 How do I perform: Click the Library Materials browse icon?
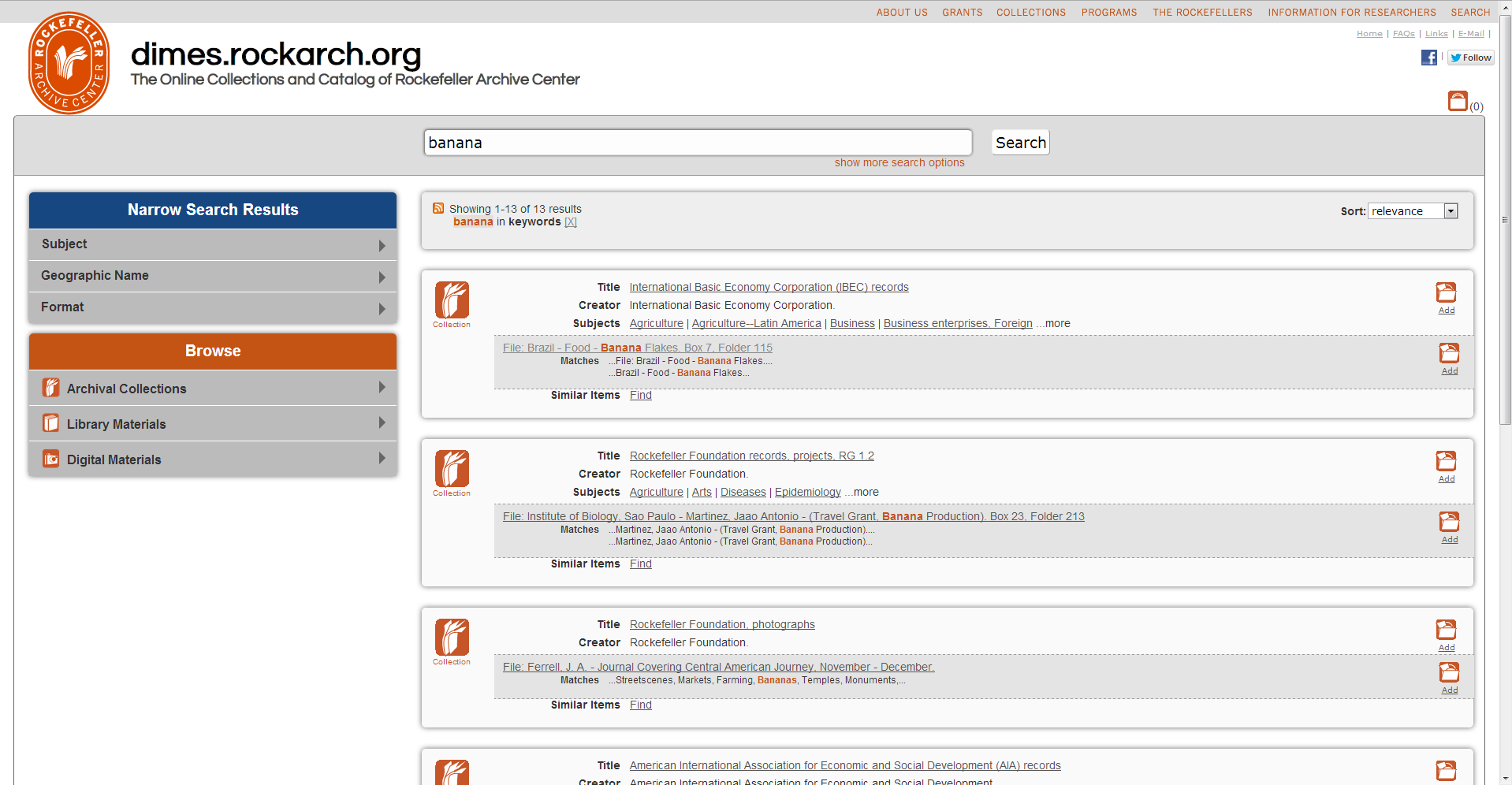(51, 423)
